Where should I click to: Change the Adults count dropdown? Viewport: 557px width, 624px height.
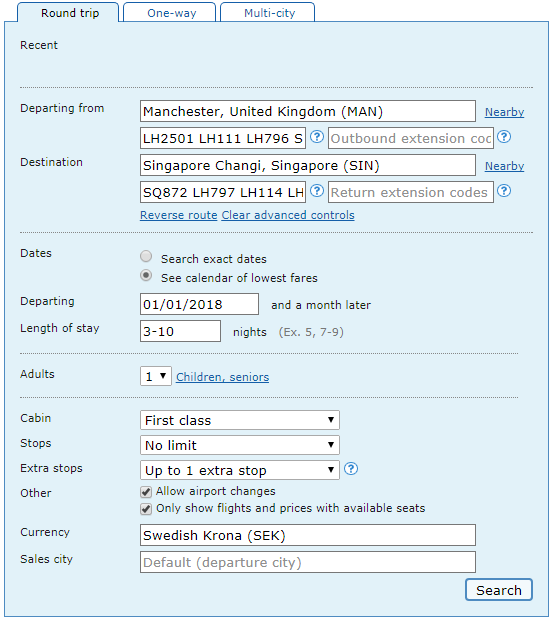[x=156, y=376]
